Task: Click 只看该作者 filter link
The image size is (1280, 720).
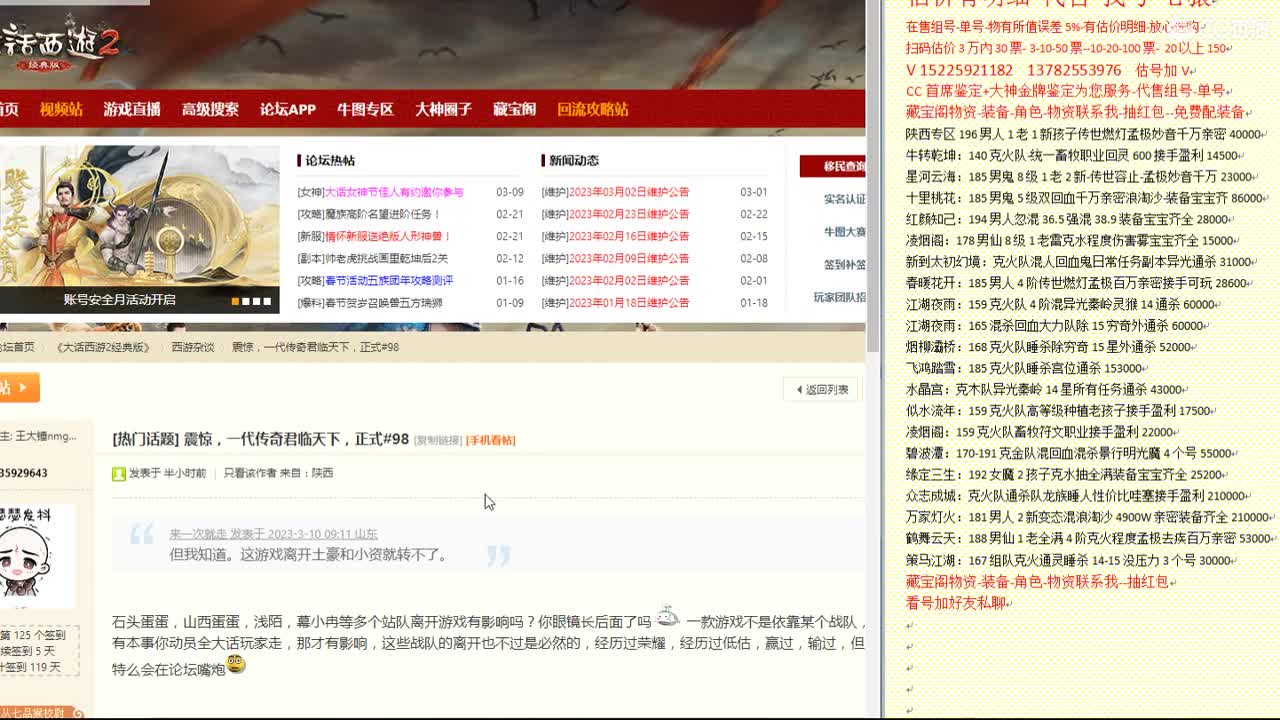Action: [x=251, y=473]
